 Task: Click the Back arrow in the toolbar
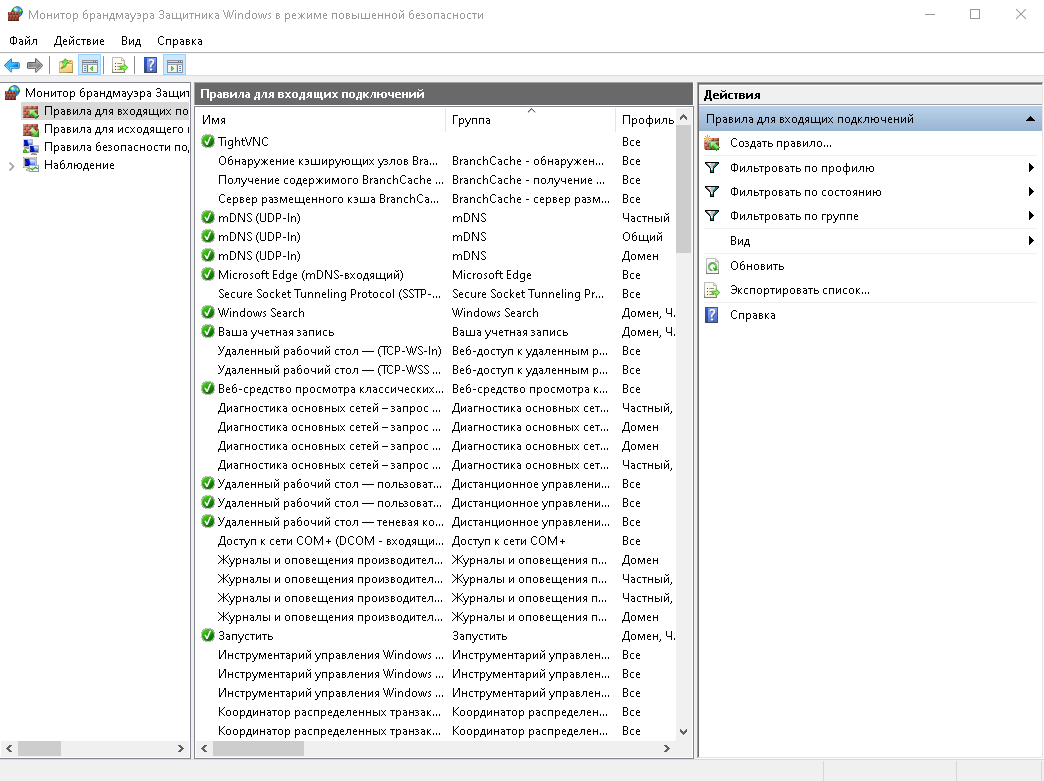(x=12, y=66)
